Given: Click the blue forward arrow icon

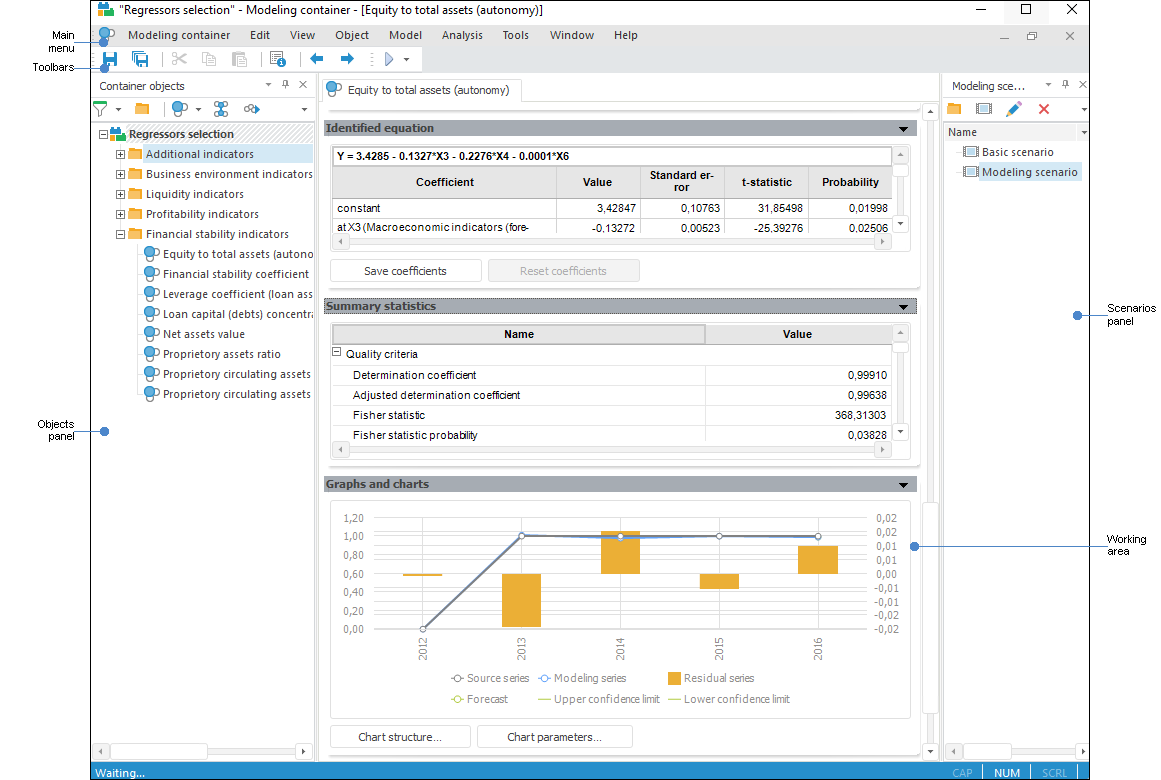Looking at the screenshot, I should coord(347,60).
